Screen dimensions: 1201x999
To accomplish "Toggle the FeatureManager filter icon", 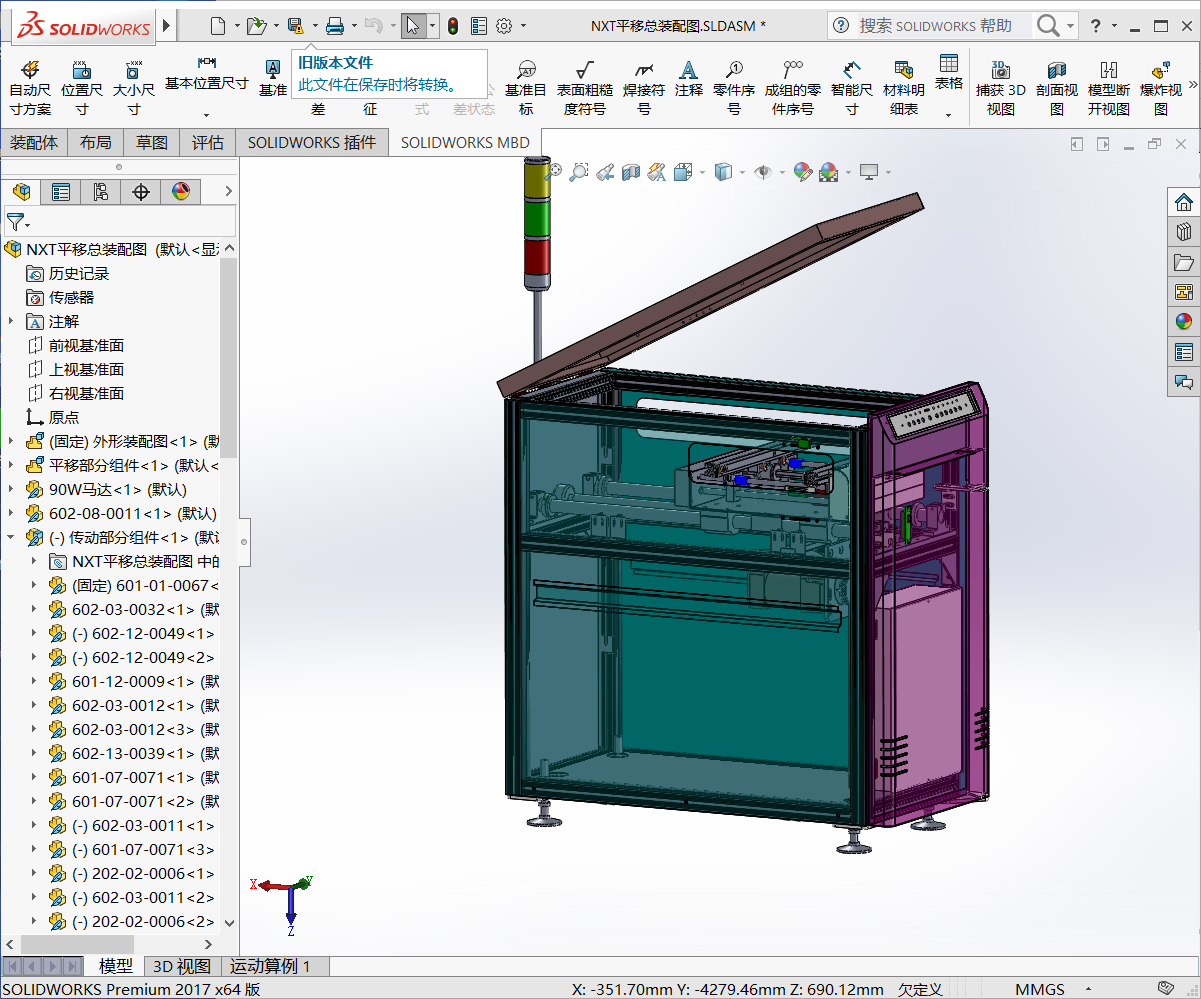I will [16, 220].
